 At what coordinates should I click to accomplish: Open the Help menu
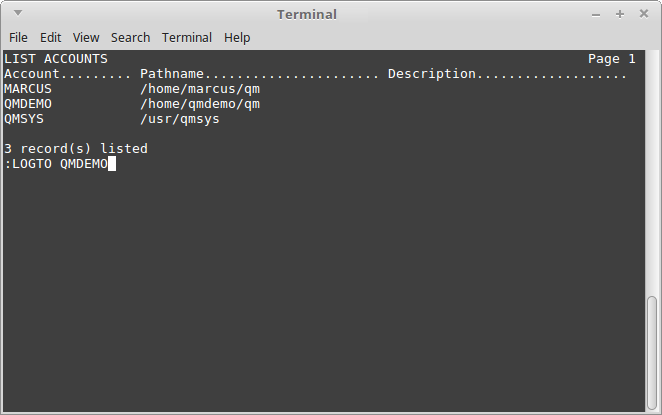pos(237,38)
